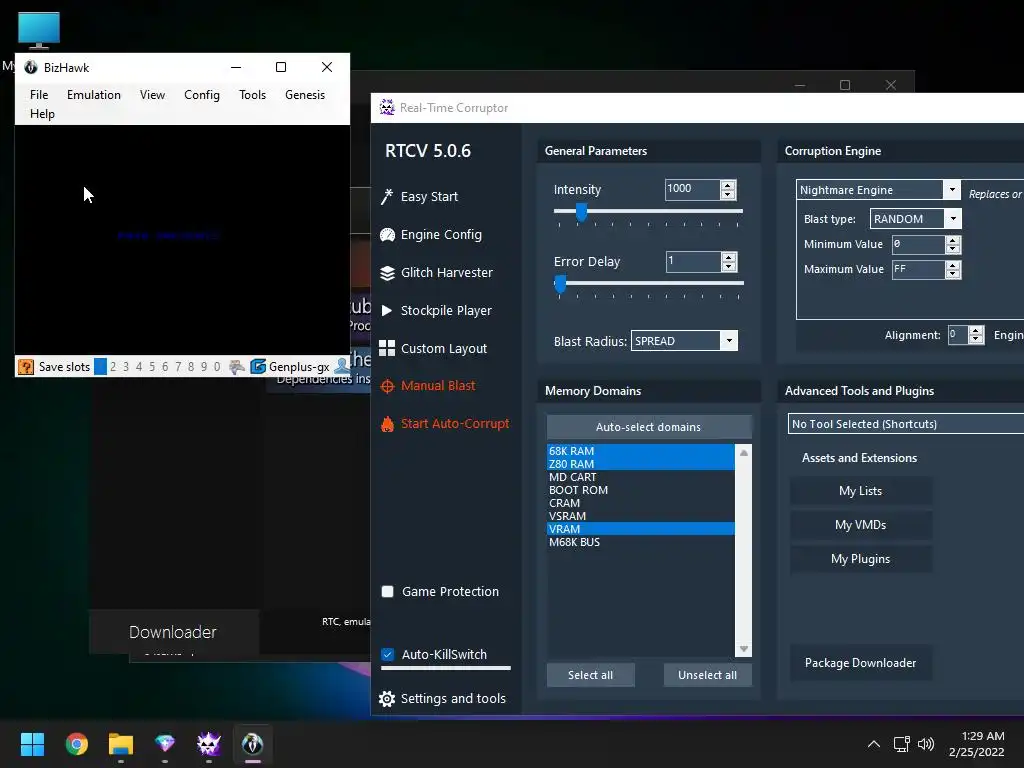Select the BOOT ROM memory domain
The image size is (1024, 768).
point(641,490)
